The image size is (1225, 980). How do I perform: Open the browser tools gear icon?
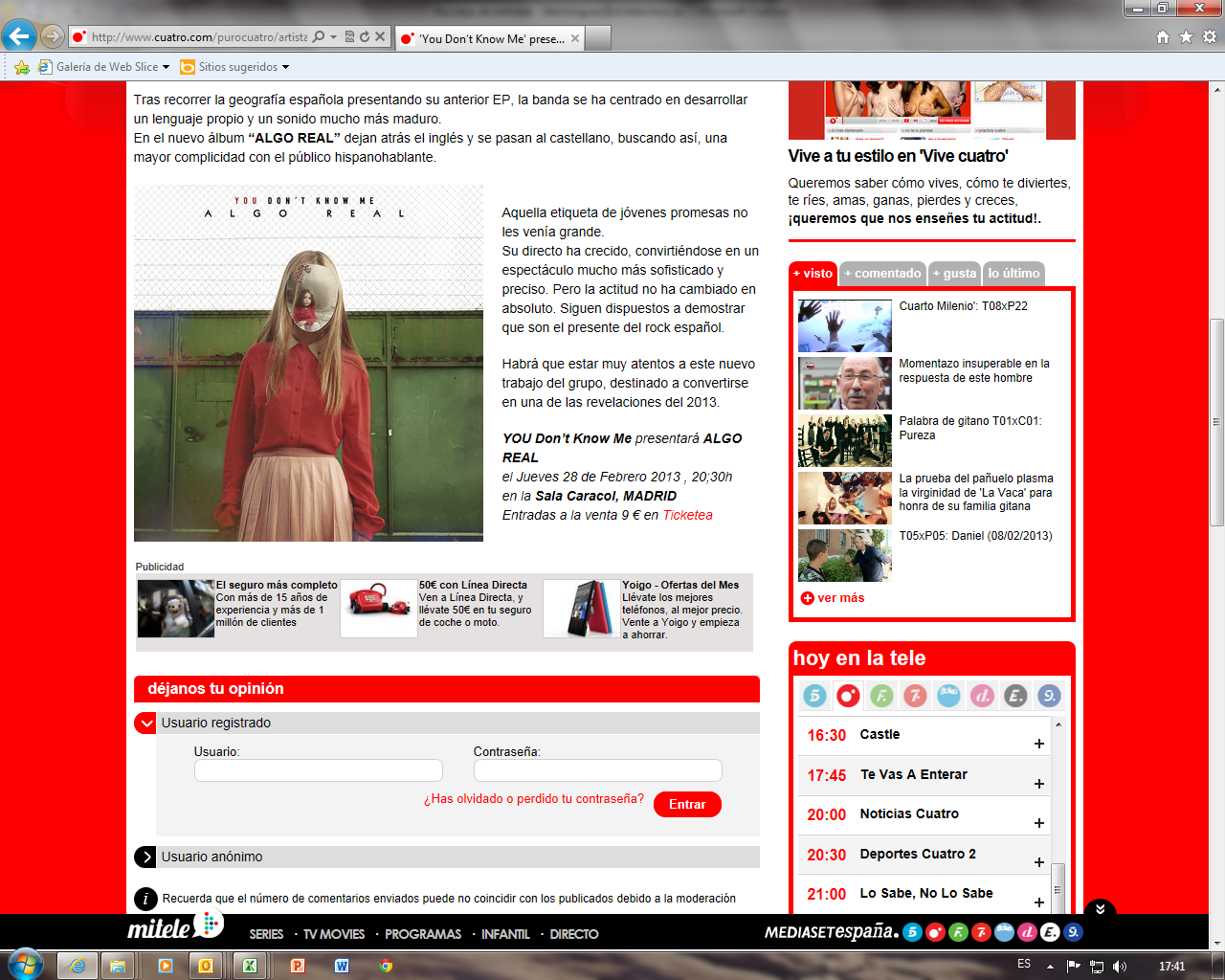[x=1210, y=37]
